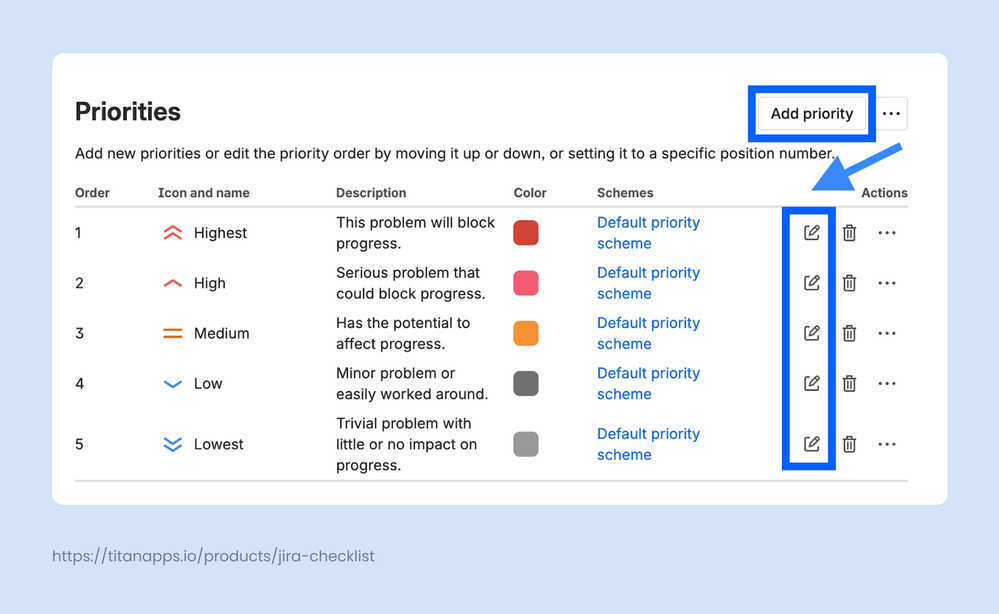Select the Highest priority chevrons icon
The image size is (999, 614).
(x=172, y=232)
